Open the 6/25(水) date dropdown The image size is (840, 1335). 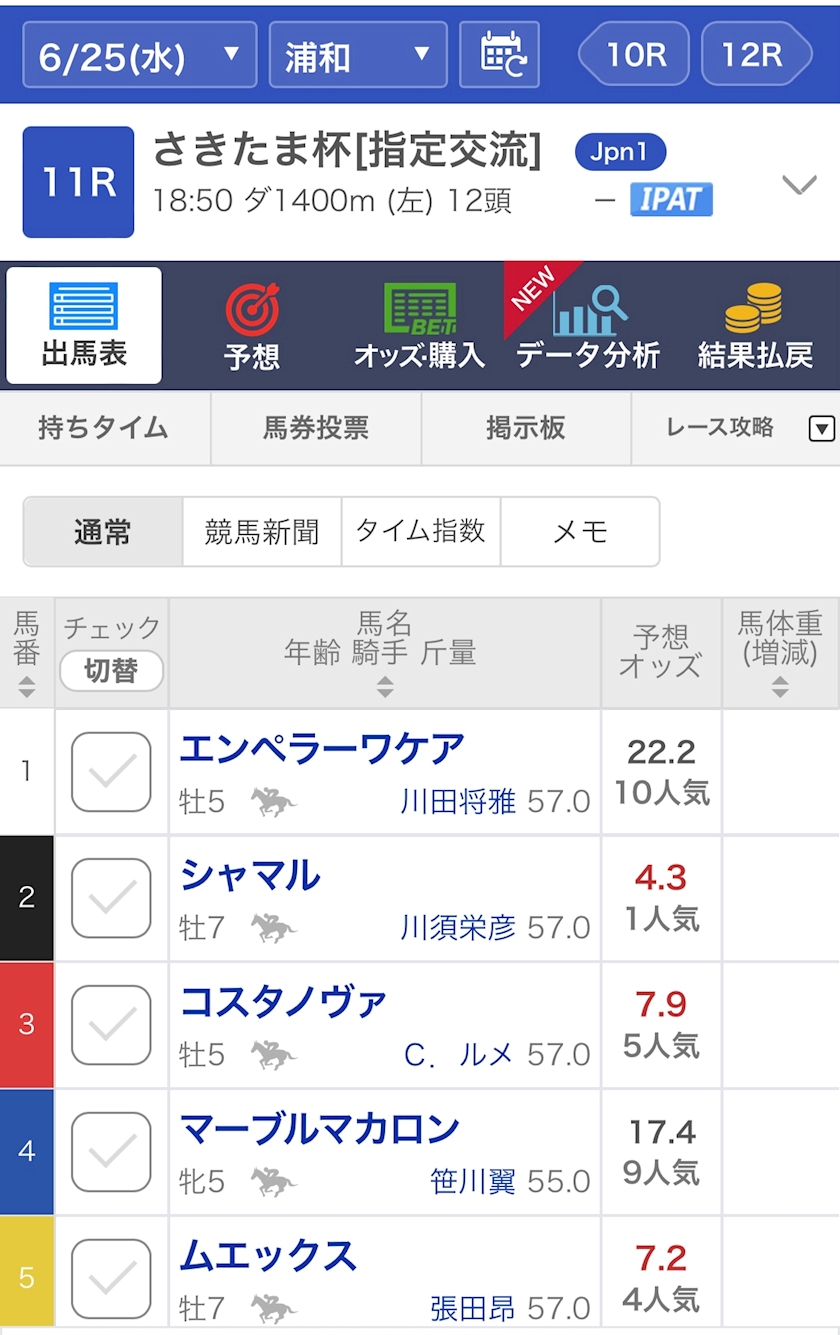pyautogui.click(x=139, y=55)
